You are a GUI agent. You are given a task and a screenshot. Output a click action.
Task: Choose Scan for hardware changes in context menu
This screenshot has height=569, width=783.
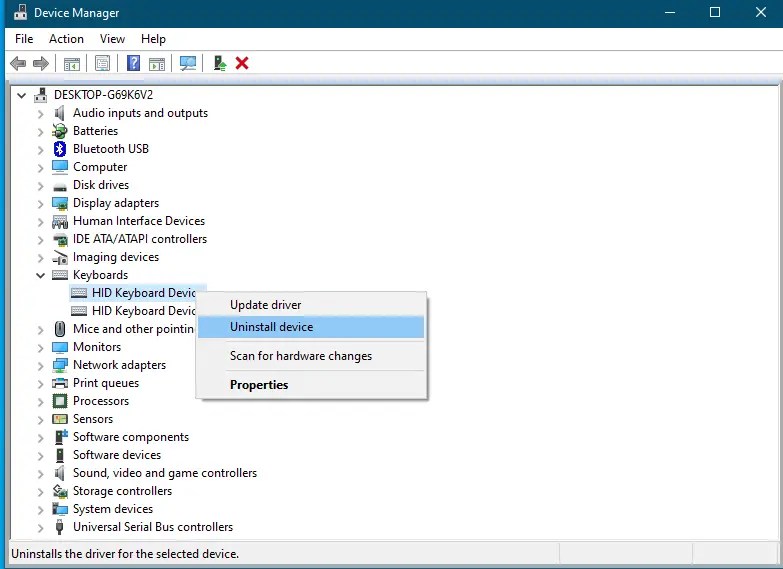(x=311, y=356)
